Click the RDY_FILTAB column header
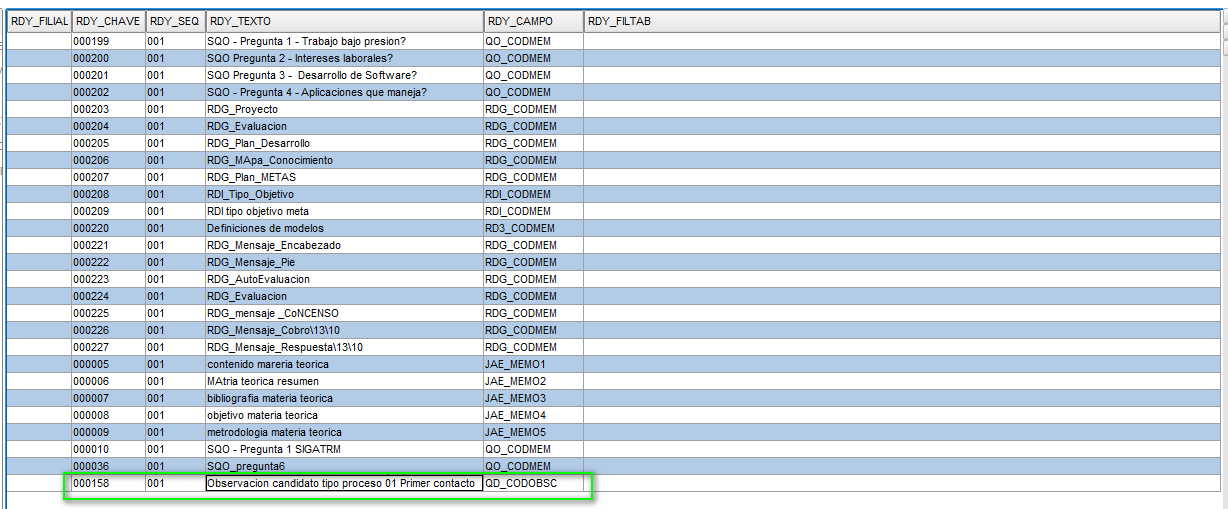Viewport: 1228px width, 509px height. click(x=902, y=21)
